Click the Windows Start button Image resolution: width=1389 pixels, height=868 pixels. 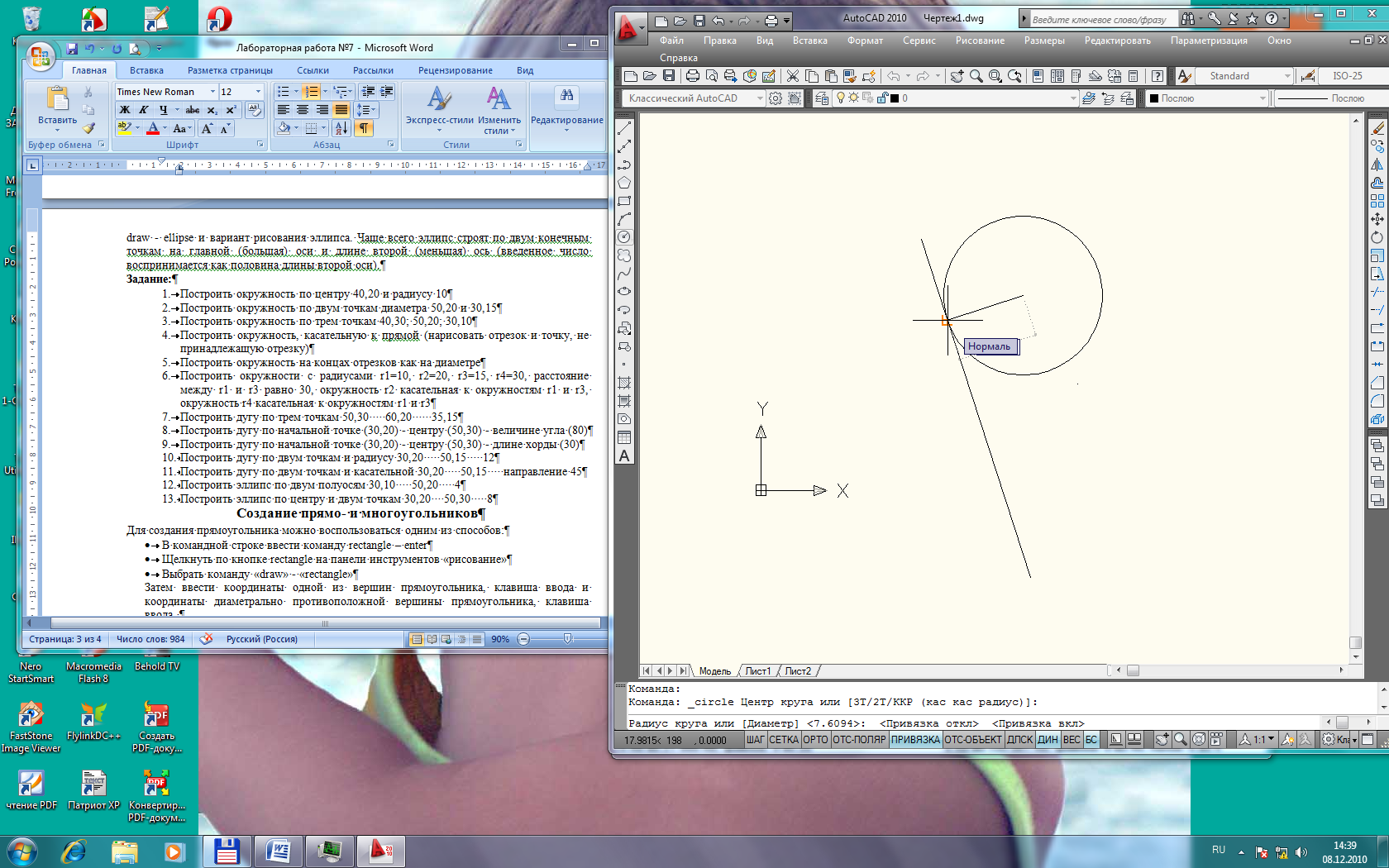(x=21, y=851)
